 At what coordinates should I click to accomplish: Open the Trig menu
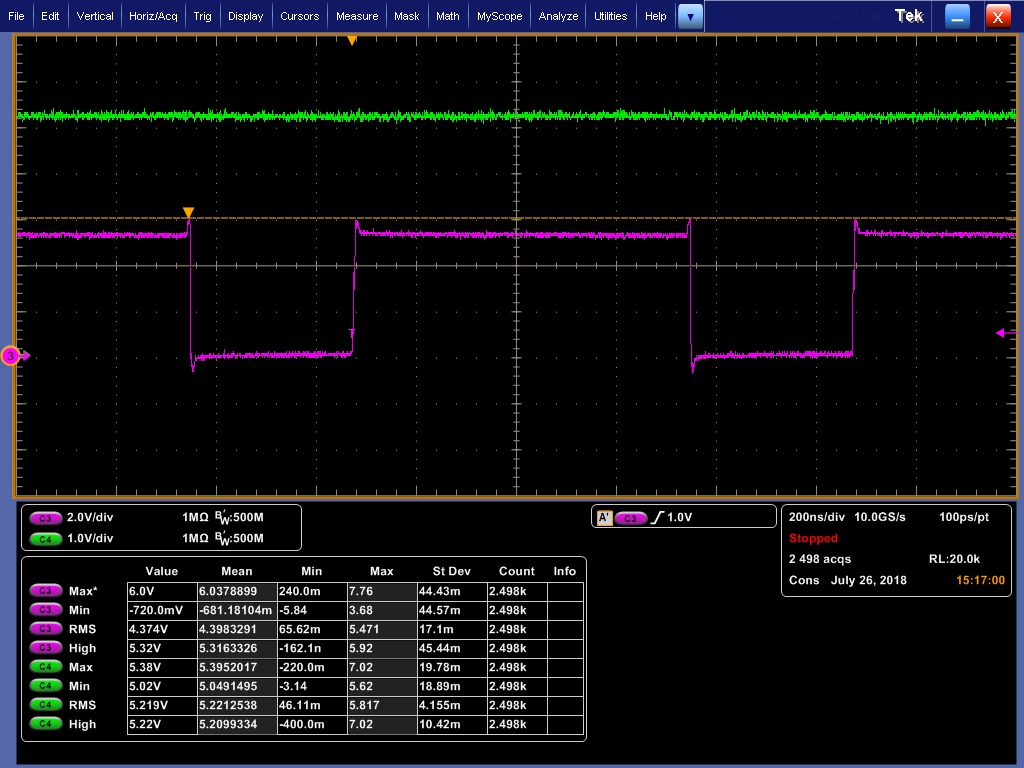coord(202,16)
